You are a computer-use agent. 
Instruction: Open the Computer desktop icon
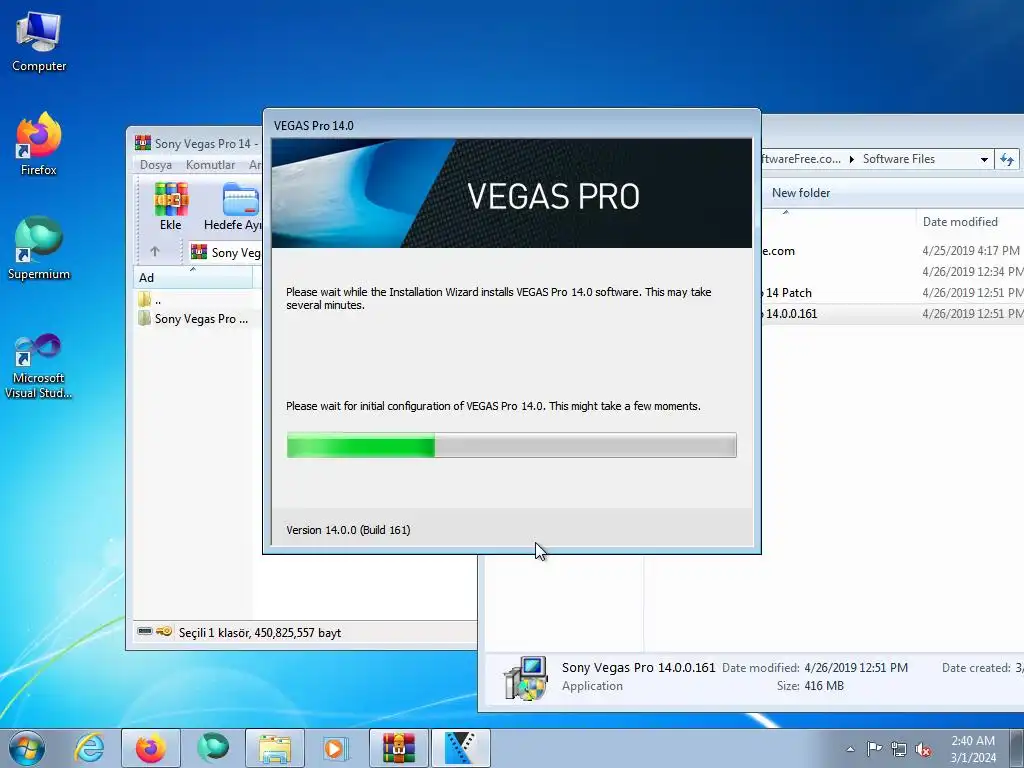pos(39,42)
